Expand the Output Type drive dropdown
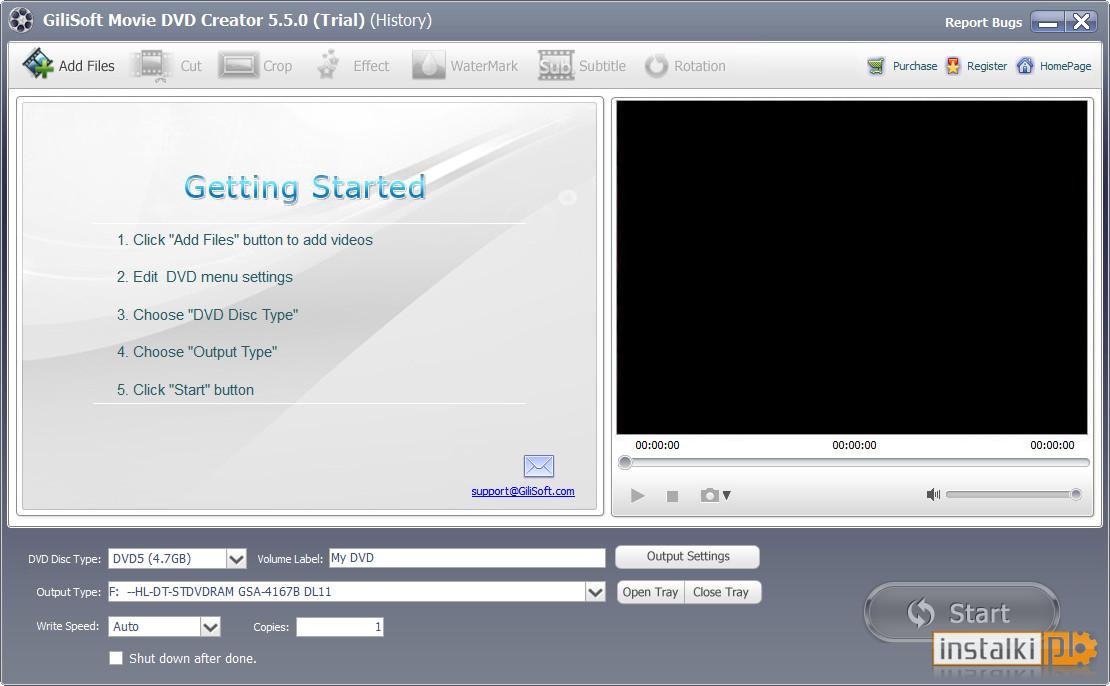This screenshot has height=686, width=1110. [x=595, y=592]
